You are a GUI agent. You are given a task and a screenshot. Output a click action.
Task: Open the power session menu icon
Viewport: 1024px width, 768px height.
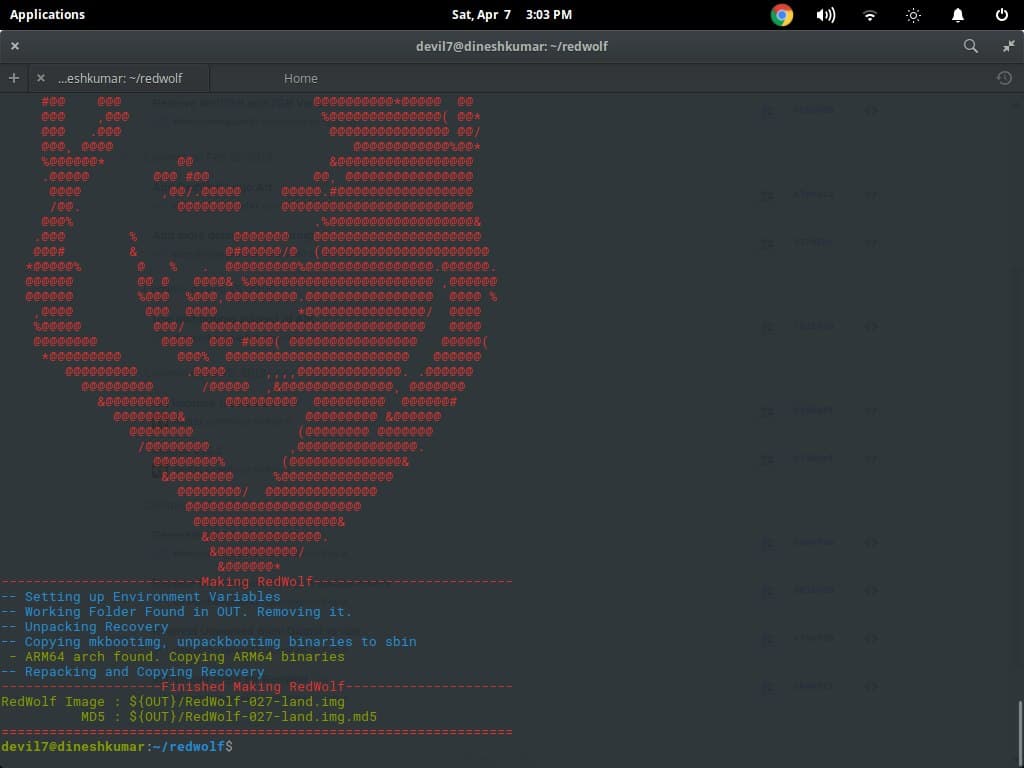click(1001, 14)
